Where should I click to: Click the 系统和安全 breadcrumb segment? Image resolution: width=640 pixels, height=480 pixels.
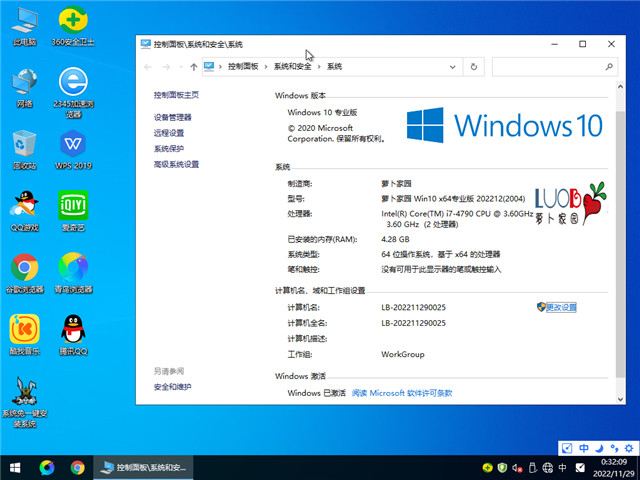coord(292,67)
